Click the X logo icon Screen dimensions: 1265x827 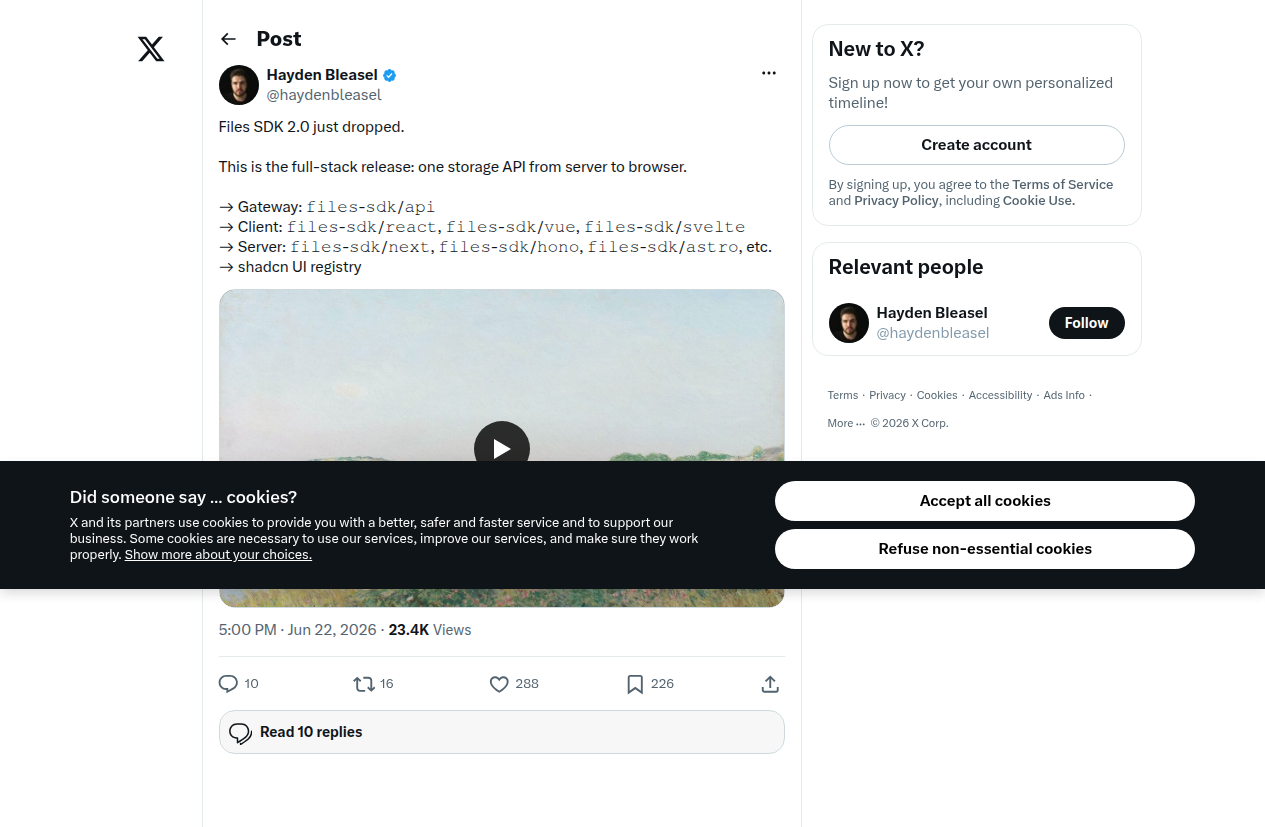pos(151,49)
